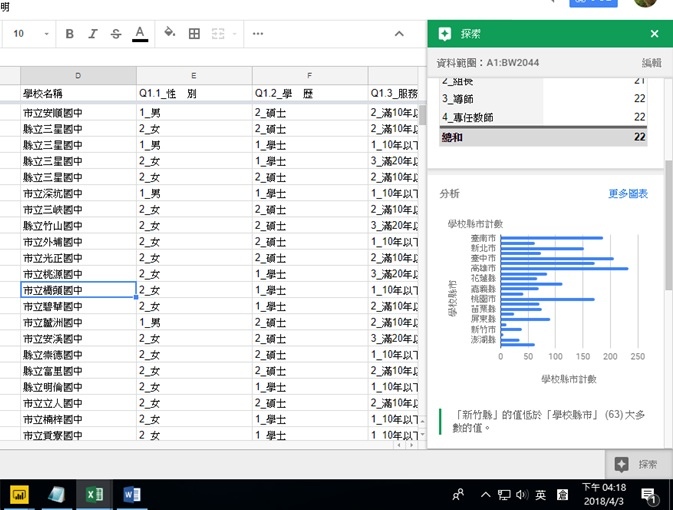This screenshot has width=673, height=510.
Task: Switch input language 英 indicator
Action: point(540,495)
